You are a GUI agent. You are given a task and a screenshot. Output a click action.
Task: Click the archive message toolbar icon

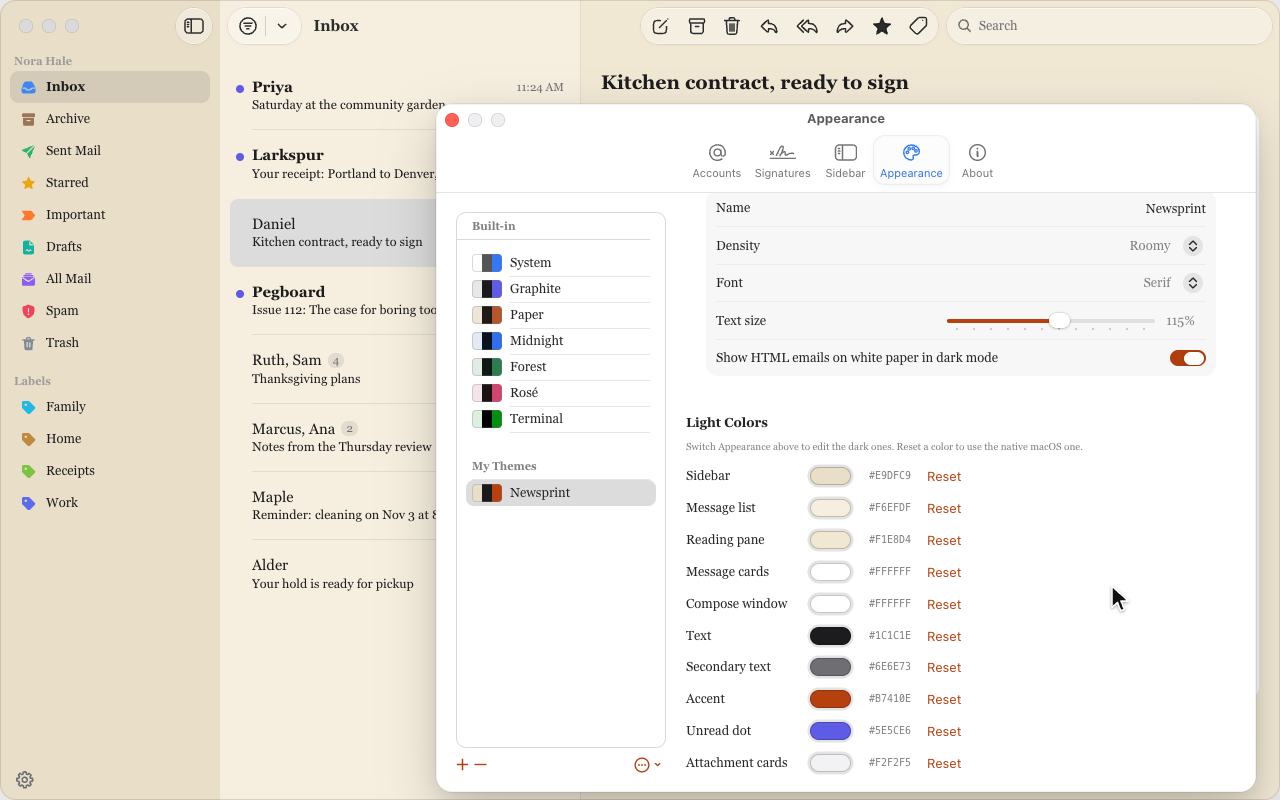coord(697,26)
